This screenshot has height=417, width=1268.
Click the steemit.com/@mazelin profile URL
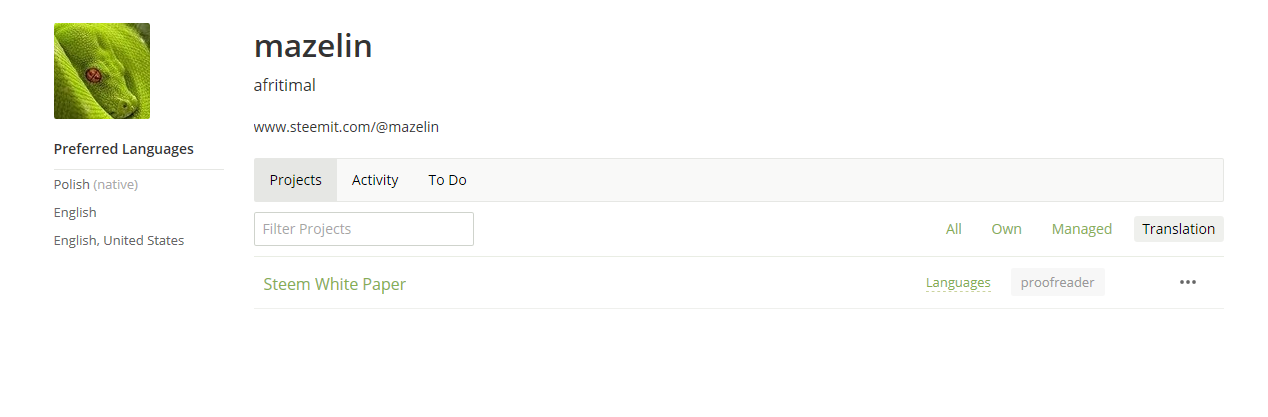(x=346, y=127)
